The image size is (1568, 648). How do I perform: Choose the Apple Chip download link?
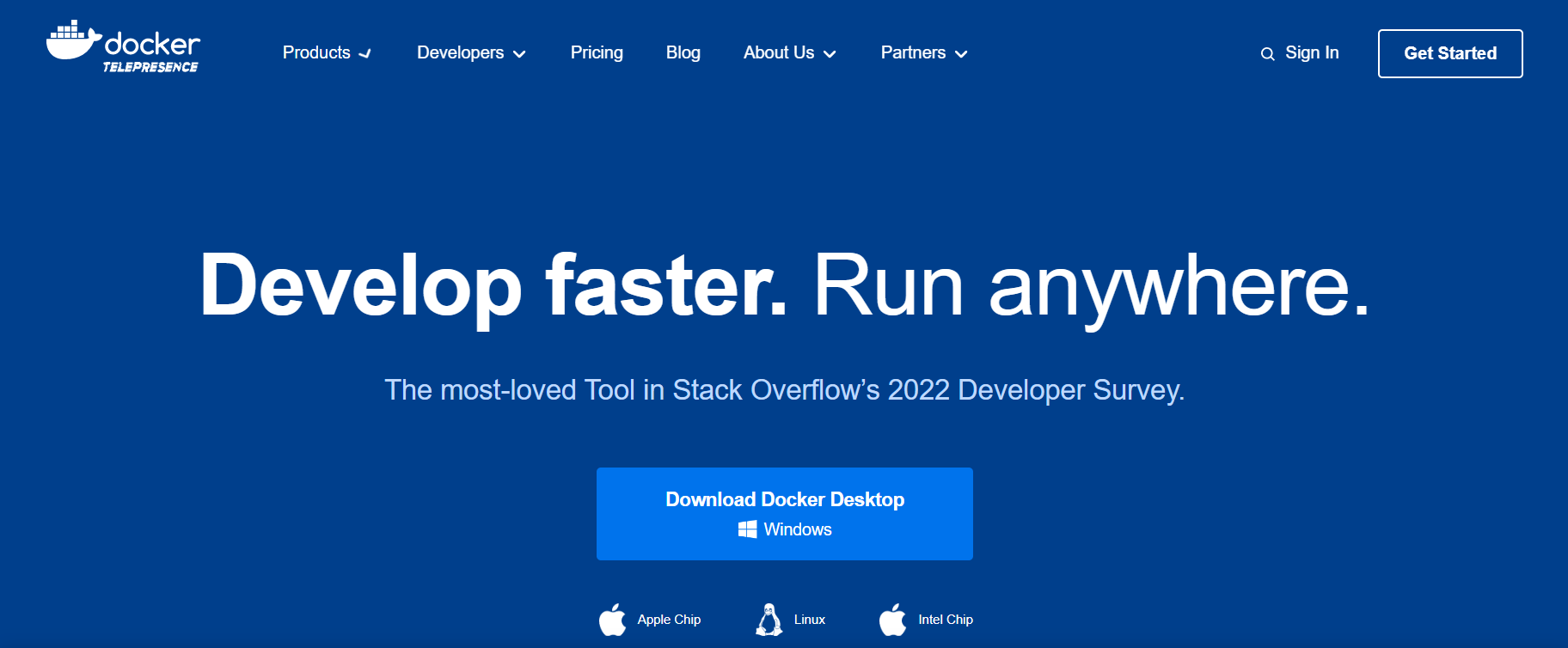coord(650,620)
